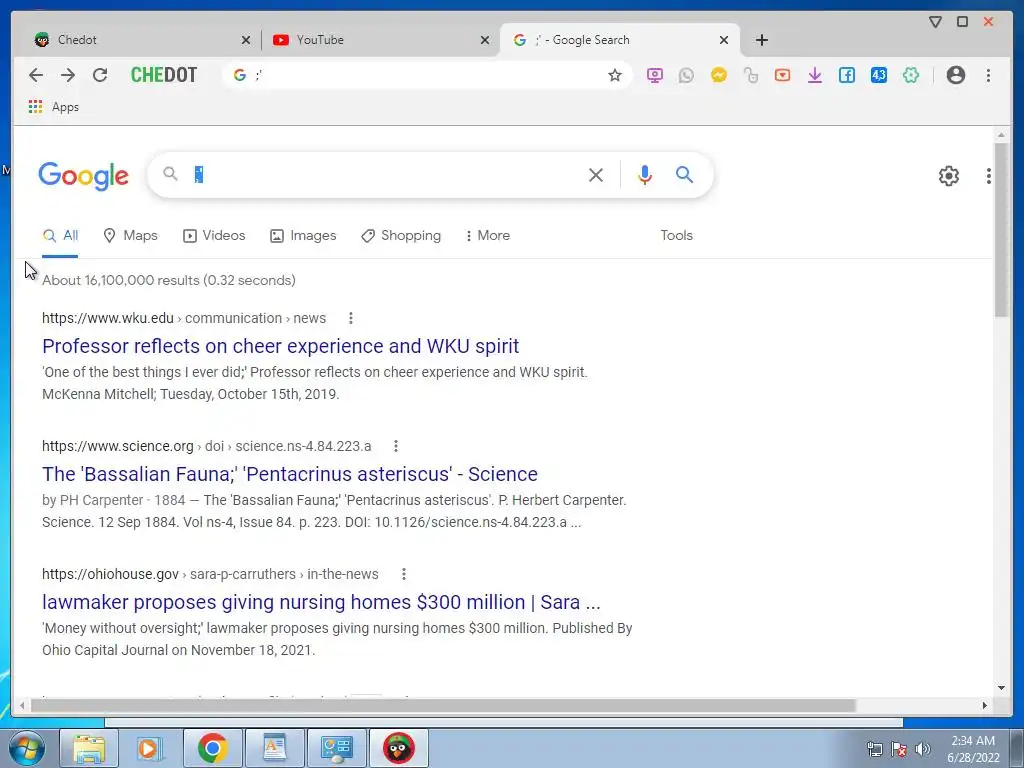The image size is (1024, 768).
Task: Bookmark this page with the star icon
Action: [615, 75]
